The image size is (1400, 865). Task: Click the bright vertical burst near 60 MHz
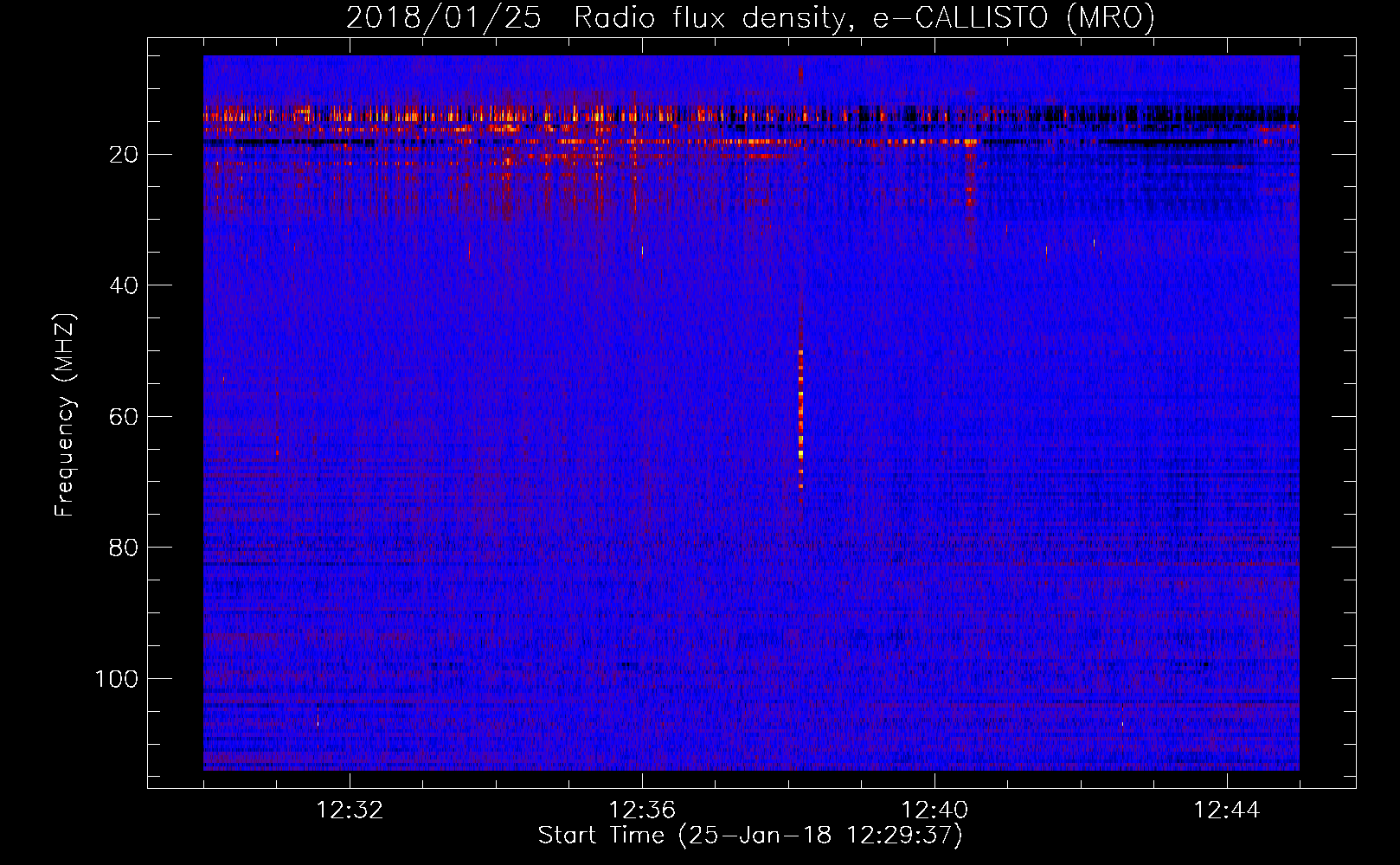click(x=800, y=420)
